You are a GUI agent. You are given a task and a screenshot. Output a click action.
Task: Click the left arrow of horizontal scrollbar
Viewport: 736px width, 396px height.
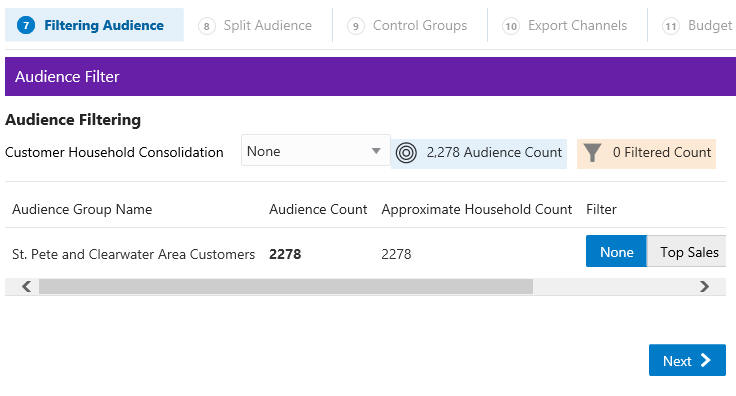pos(26,287)
